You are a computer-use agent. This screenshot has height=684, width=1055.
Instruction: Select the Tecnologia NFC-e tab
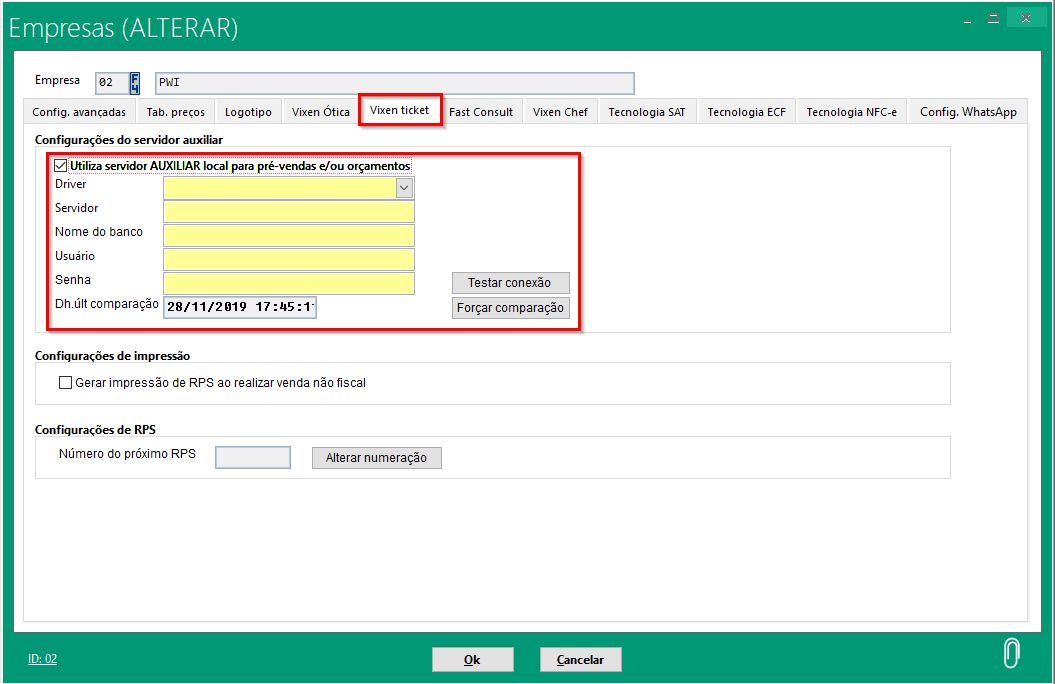click(x=851, y=112)
